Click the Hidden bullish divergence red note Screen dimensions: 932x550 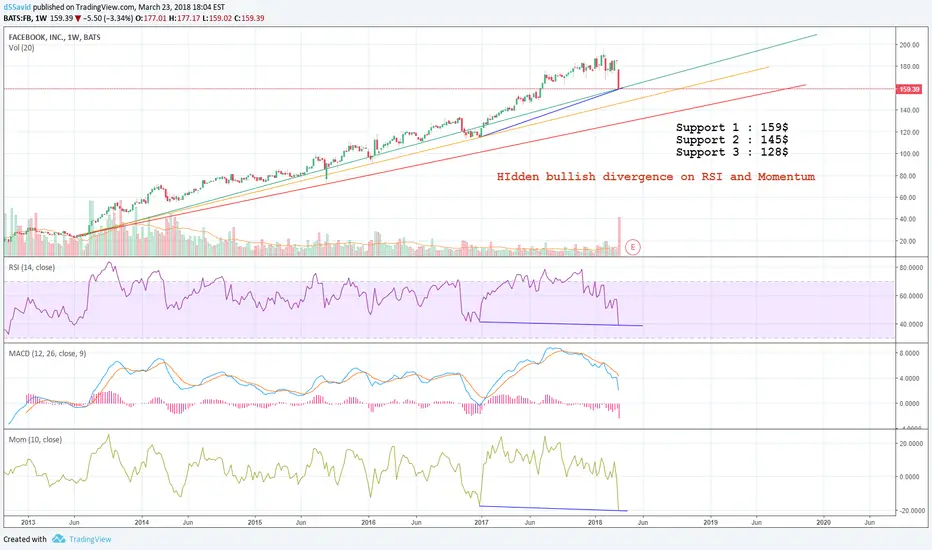(x=656, y=177)
